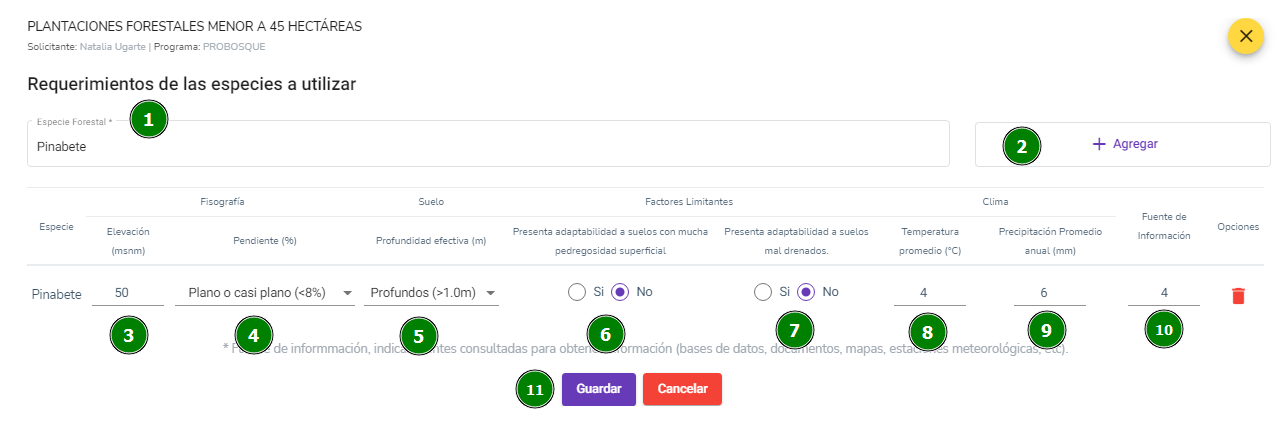
Task: Click green marker number 11
Action: point(535,389)
